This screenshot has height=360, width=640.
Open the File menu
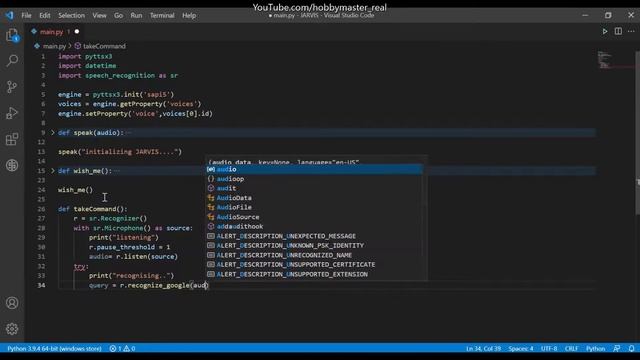pos(27,16)
